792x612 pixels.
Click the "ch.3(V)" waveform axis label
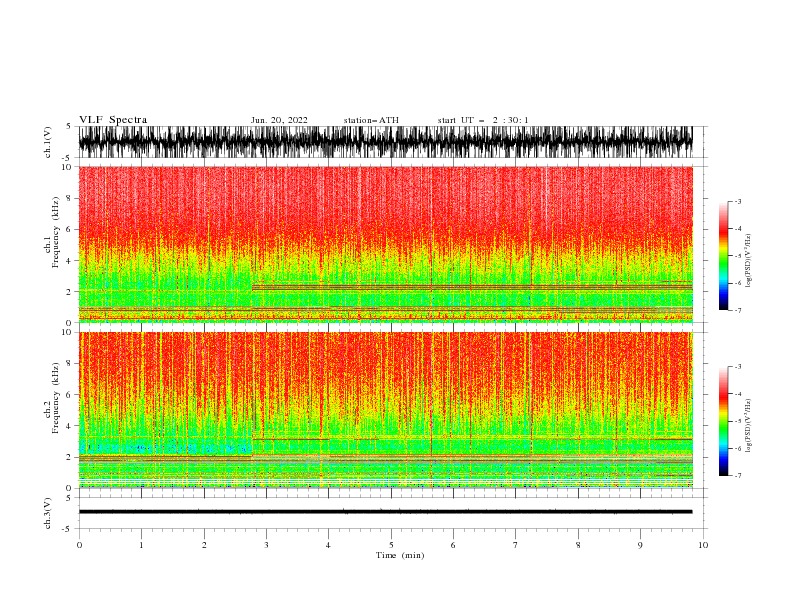[x=48, y=513]
